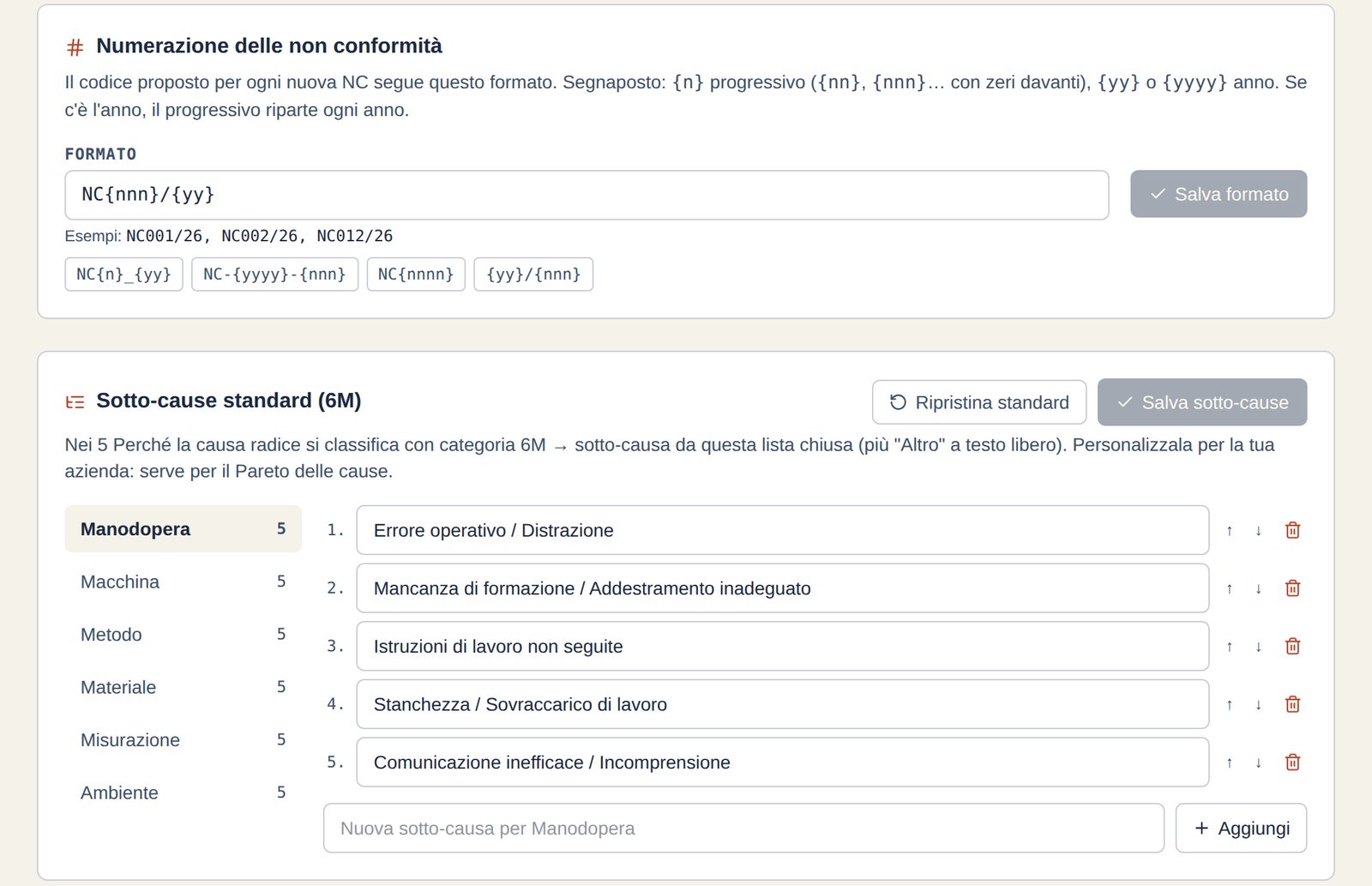Image resolution: width=1372 pixels, height=886 pixels.
Task: Delete 'Errore operativo / Distrazione' sub-cause
Action: click(x=1293, y=531)
